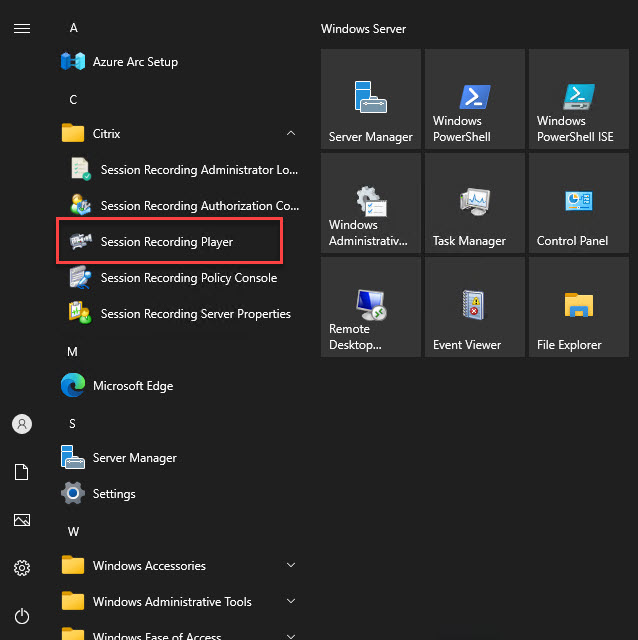Open Documents from the sidebar
Screen dimensions: 638x640
tap(22, 472)
